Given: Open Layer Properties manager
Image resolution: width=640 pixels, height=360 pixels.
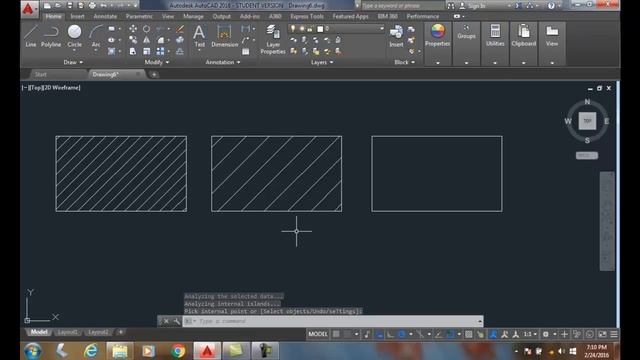Looking at the screenshot, I should click(x=273, y=39).
